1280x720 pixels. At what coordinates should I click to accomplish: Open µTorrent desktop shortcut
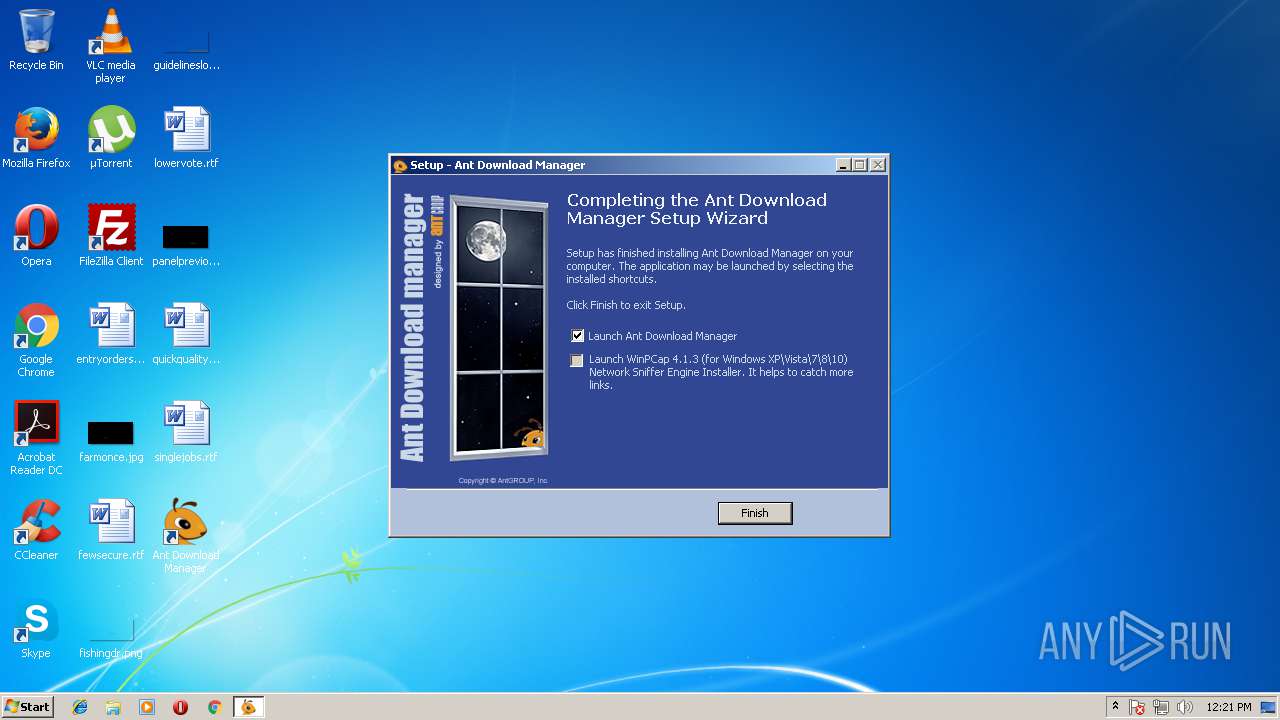point(111,138)
